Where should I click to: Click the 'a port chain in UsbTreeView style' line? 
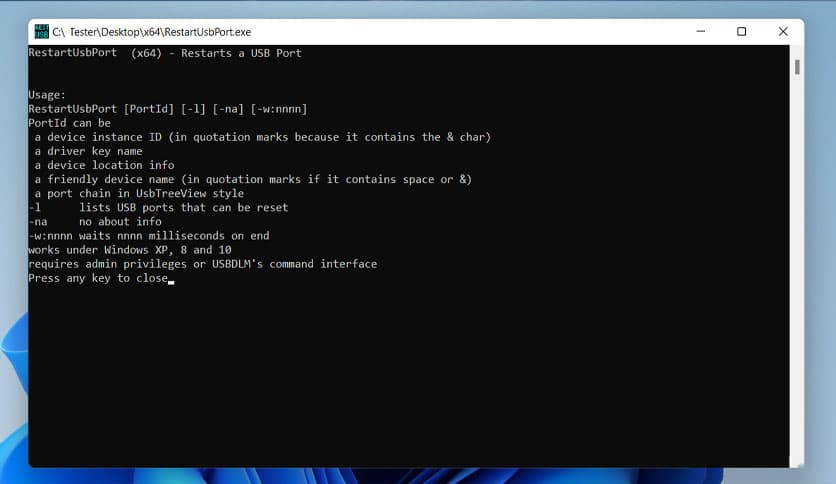[x=139, y=193]
